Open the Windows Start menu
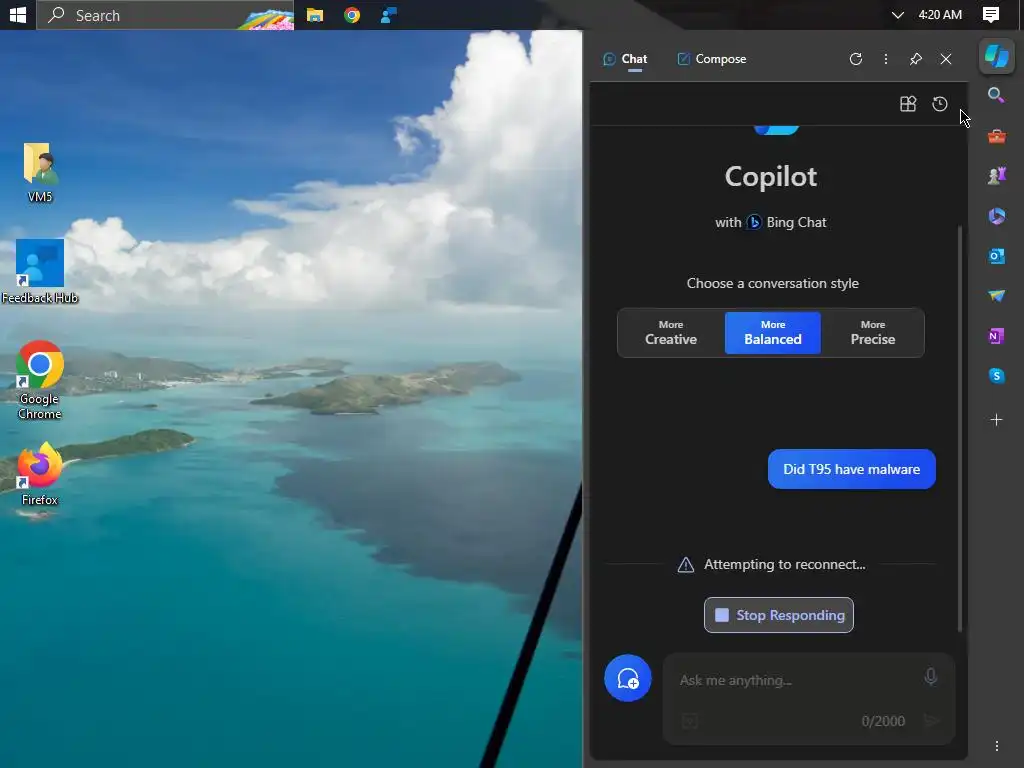This screenshot has height=768, width=1024. point(18,14)
